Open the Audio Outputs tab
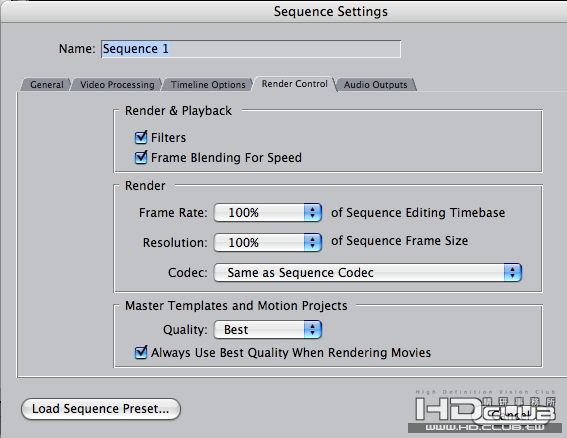567x438 pixels. click(x=375, y=85)
